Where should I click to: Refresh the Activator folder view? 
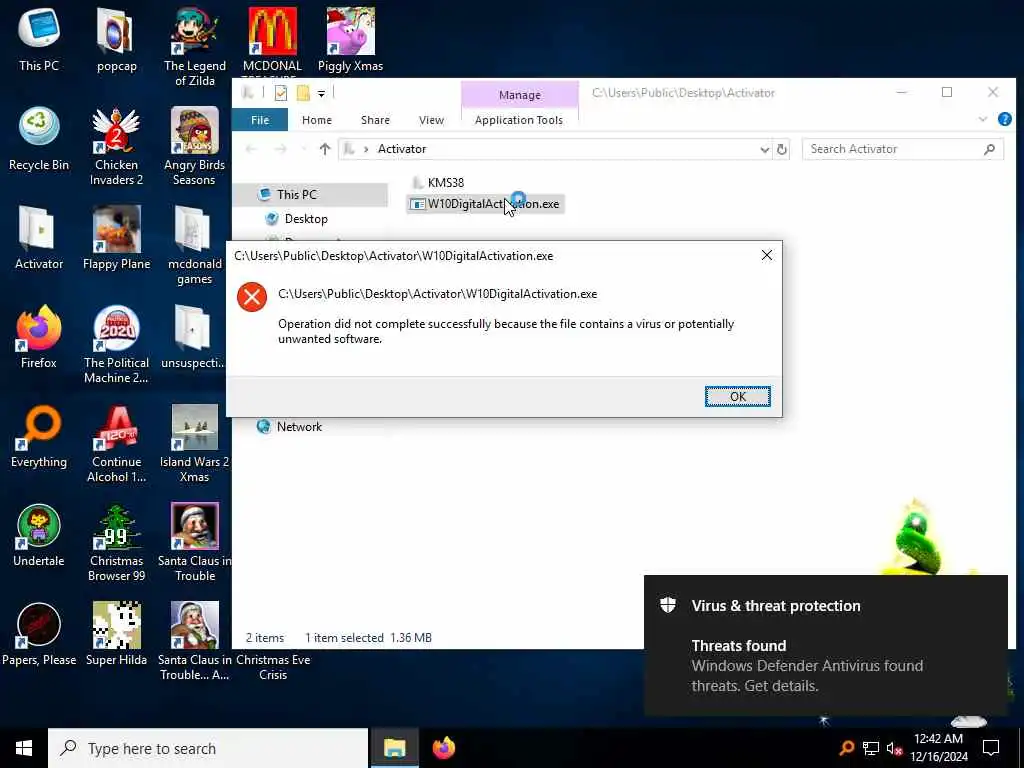pyautogui.click(x=781, y=150)
